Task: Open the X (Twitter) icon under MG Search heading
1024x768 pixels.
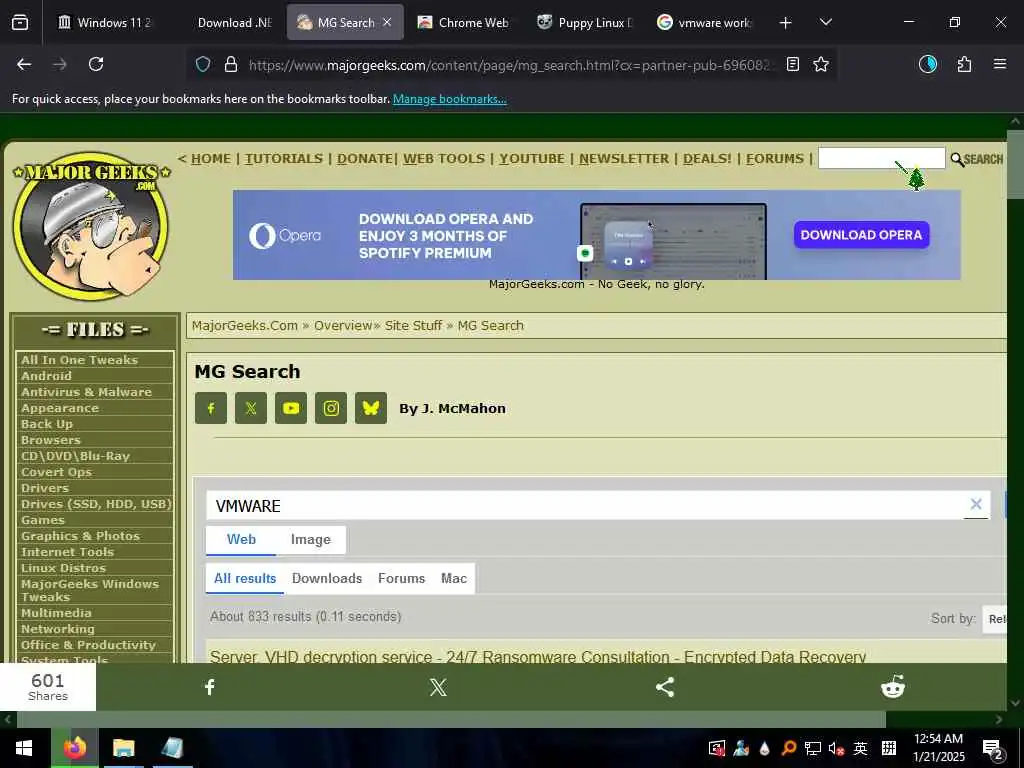Action: pyautogui.click(x=251, y=408)
